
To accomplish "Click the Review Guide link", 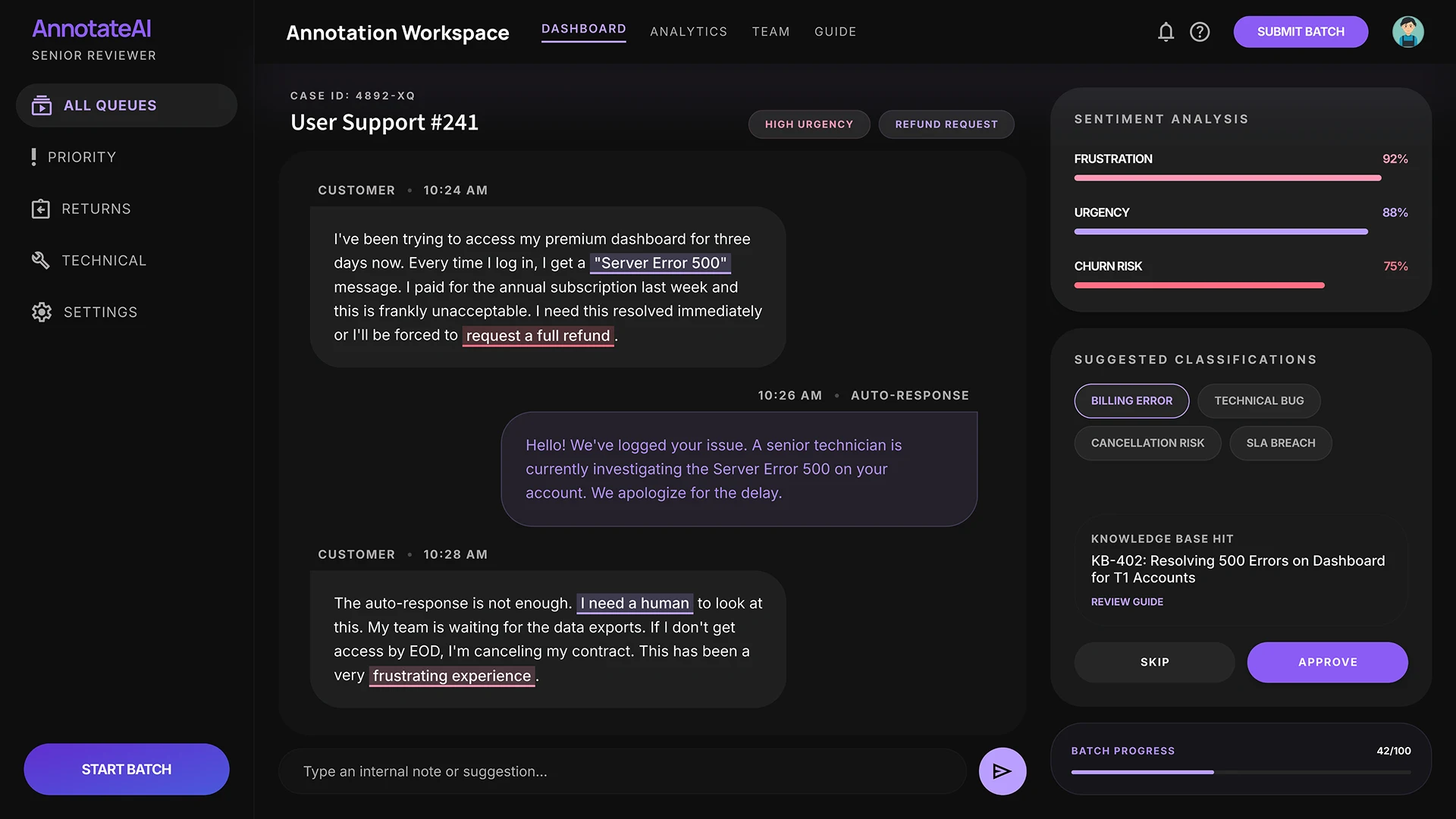I will pos(1126,602).
